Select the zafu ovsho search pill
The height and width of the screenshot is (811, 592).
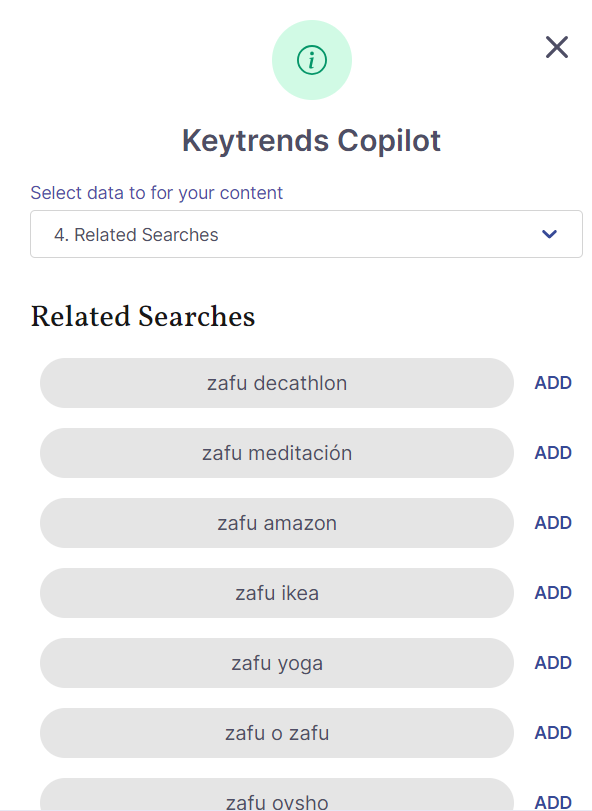pyautogui.click(x=277, y=795)
